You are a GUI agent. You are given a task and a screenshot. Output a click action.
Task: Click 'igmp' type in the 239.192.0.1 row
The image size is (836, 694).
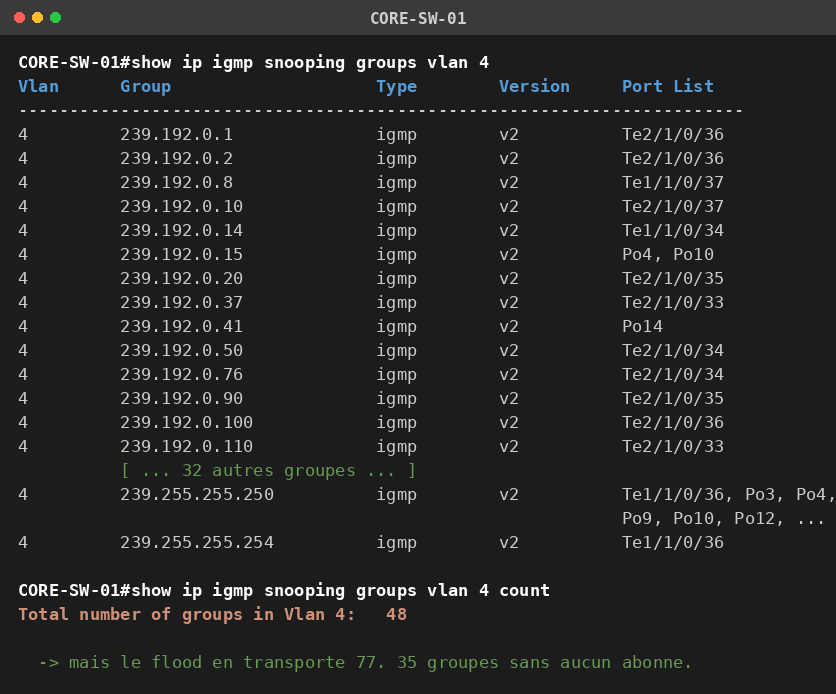pyautogui.click(x=397, y=134)
